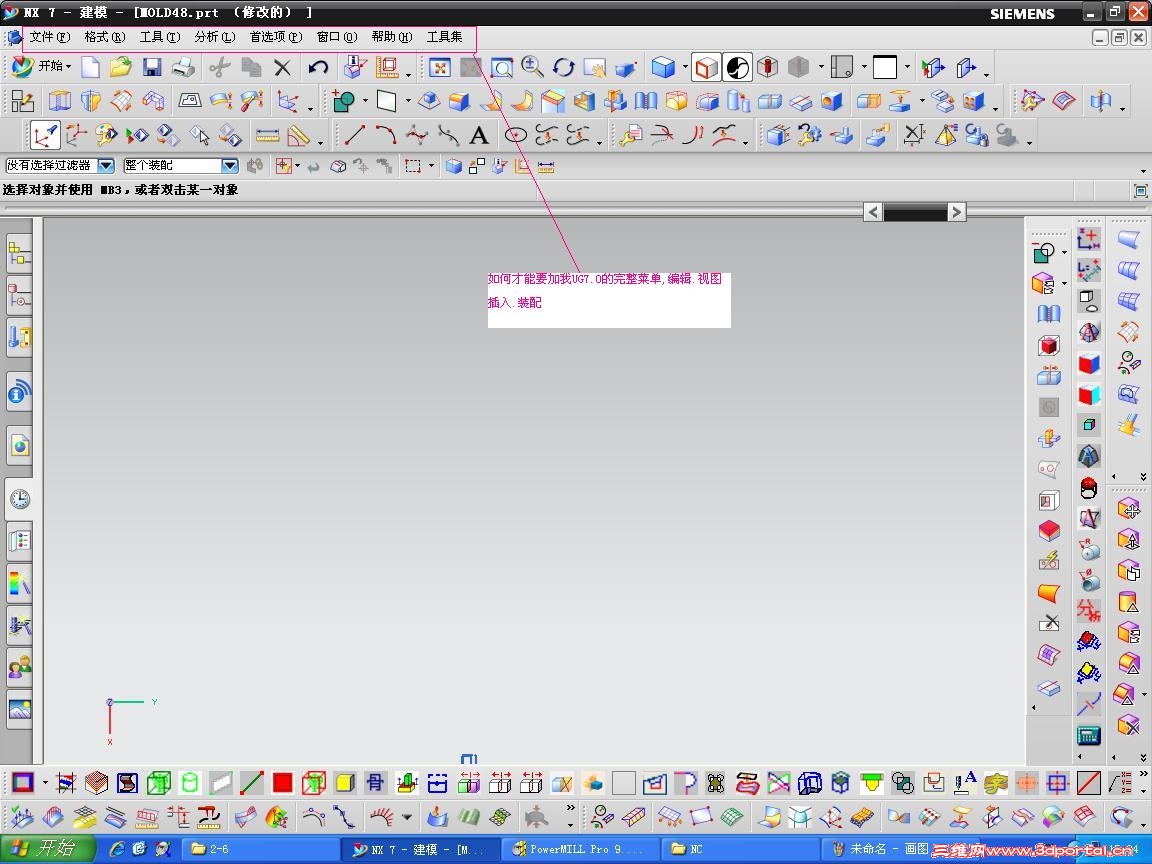Viewport: 1152px width, 864px height.
Task: Switch to the PowerMILL Pro taskbar window
Action: coord(580,849)
